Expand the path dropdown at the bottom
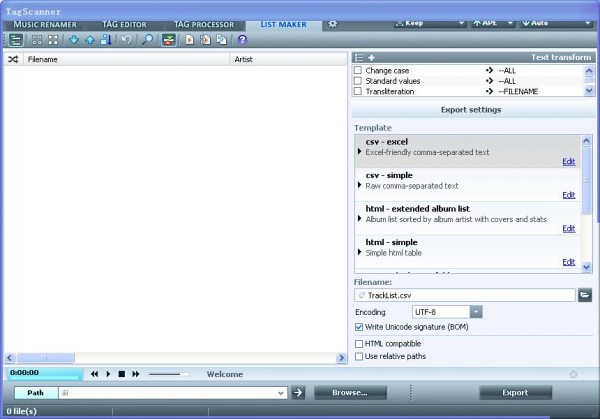This screenshot has width=600, height=419. (x=281, y=393)
